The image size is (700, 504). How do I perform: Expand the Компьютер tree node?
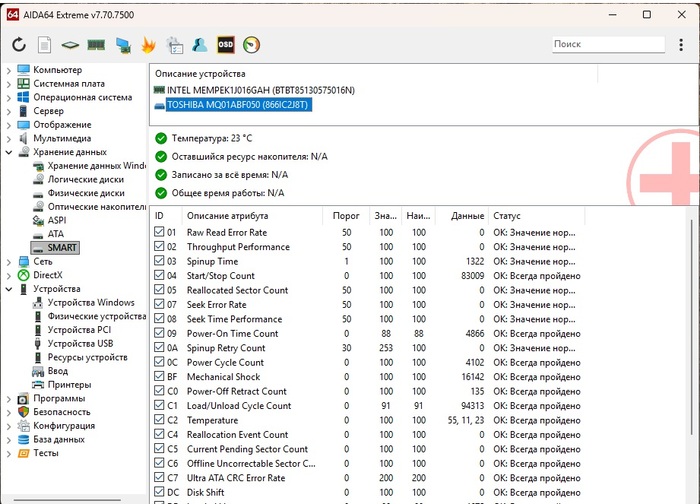[9, 70]
